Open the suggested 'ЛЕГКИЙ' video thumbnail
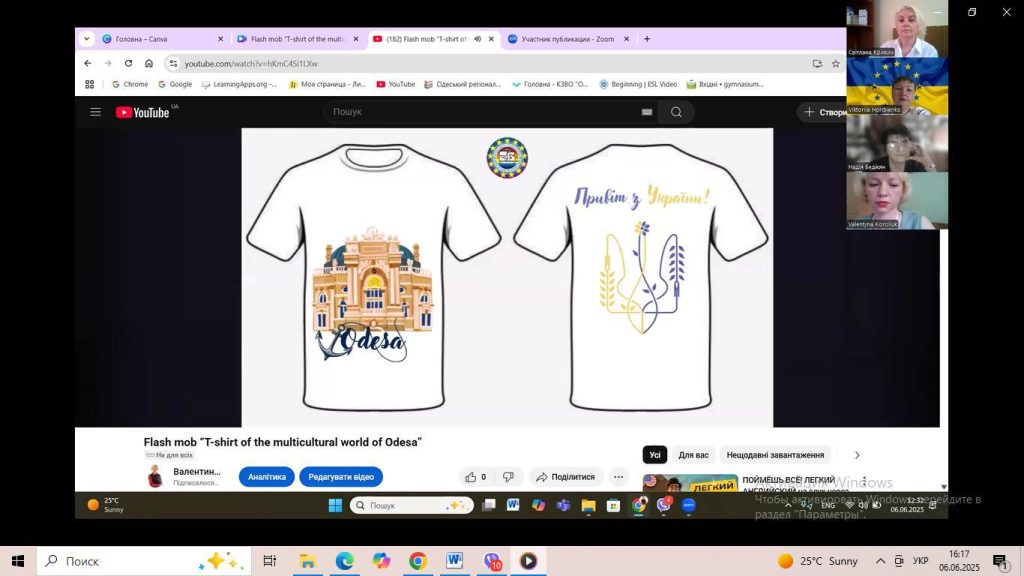This screenshot has height=576, width=1024. (x=690, y=483)
